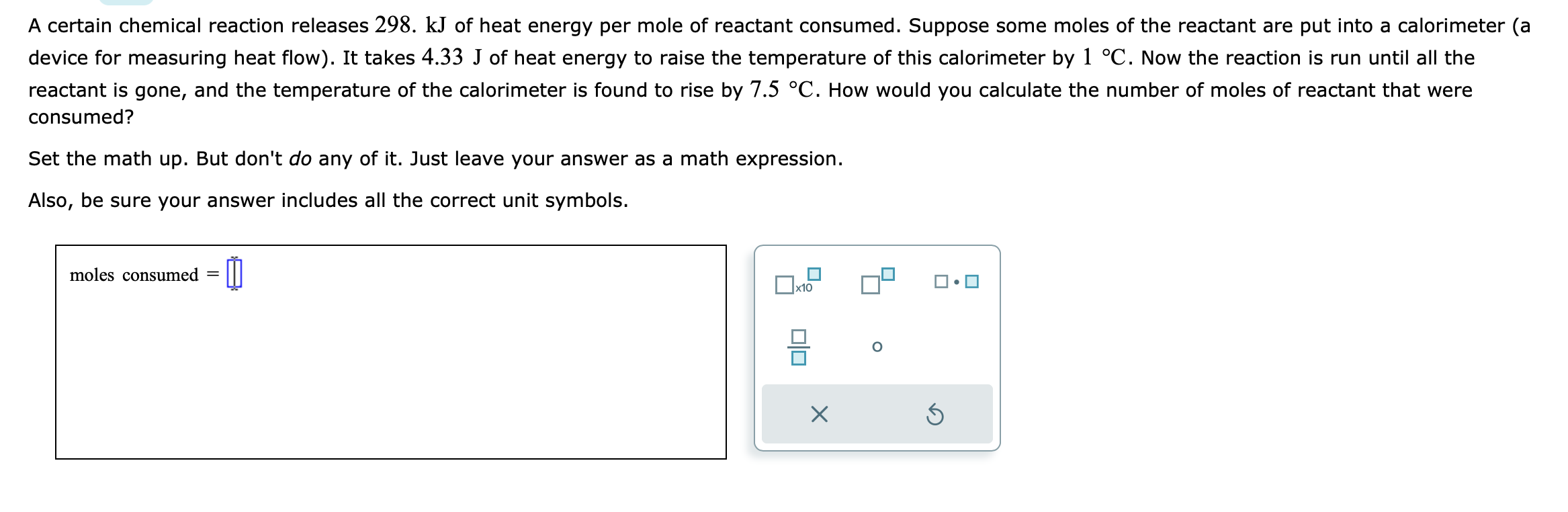Click the blank area of the answer panel
This screenshot has height=512, width=1568.
pyautogui.click(x=391, y=376)
